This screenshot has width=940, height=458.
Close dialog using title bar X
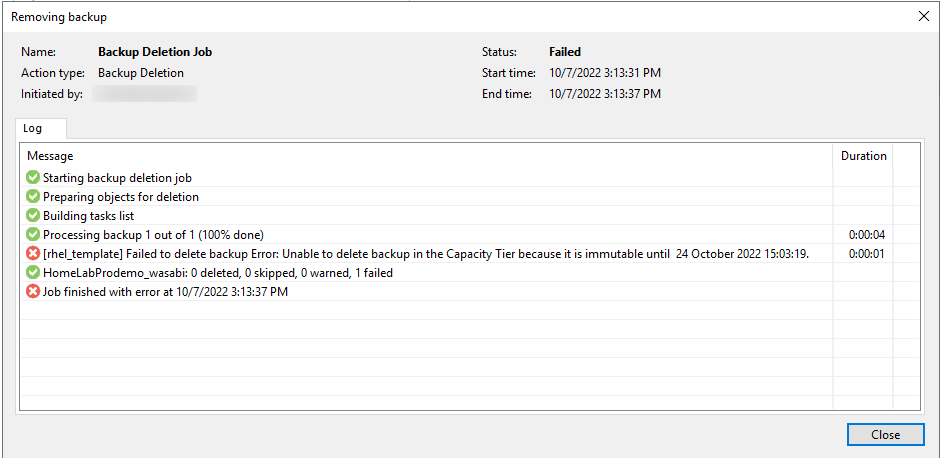923,16
